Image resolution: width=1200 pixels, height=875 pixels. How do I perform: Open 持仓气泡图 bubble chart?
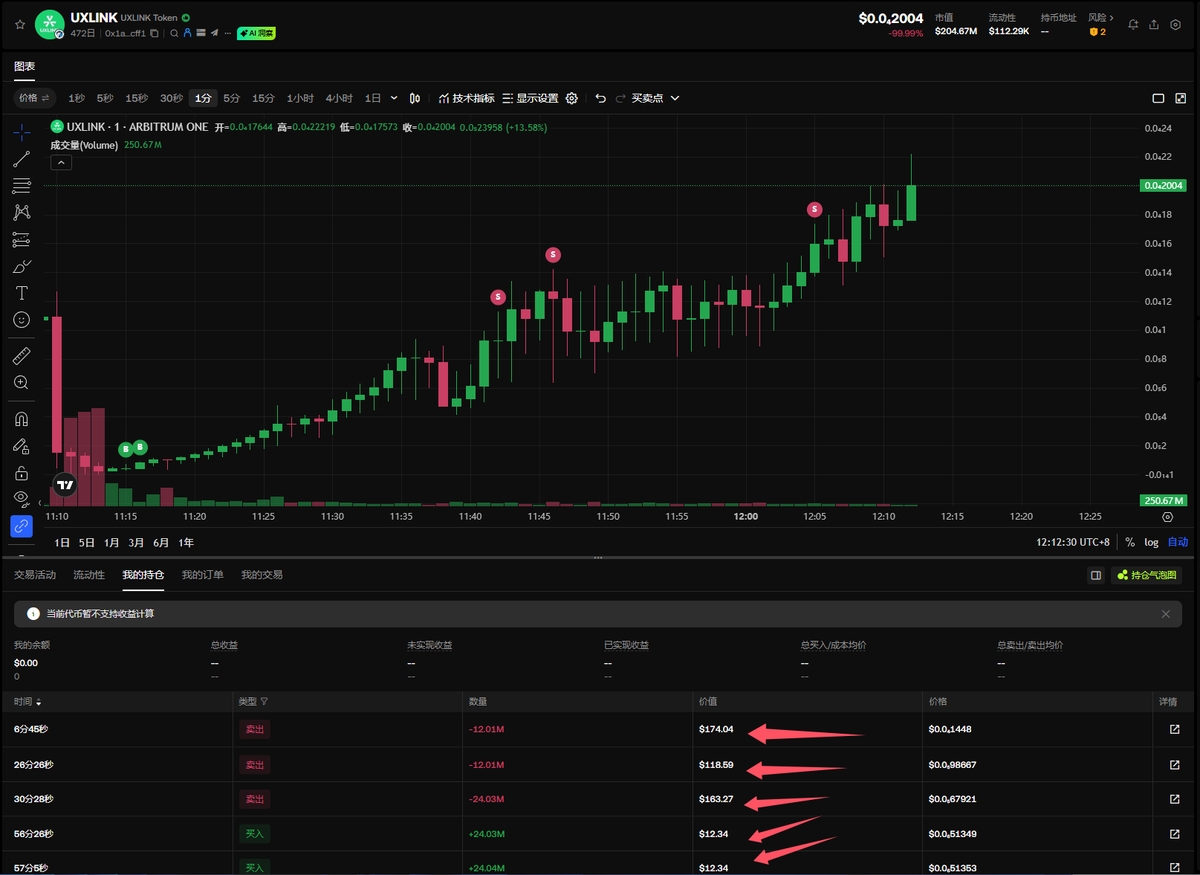(1146, 575)
